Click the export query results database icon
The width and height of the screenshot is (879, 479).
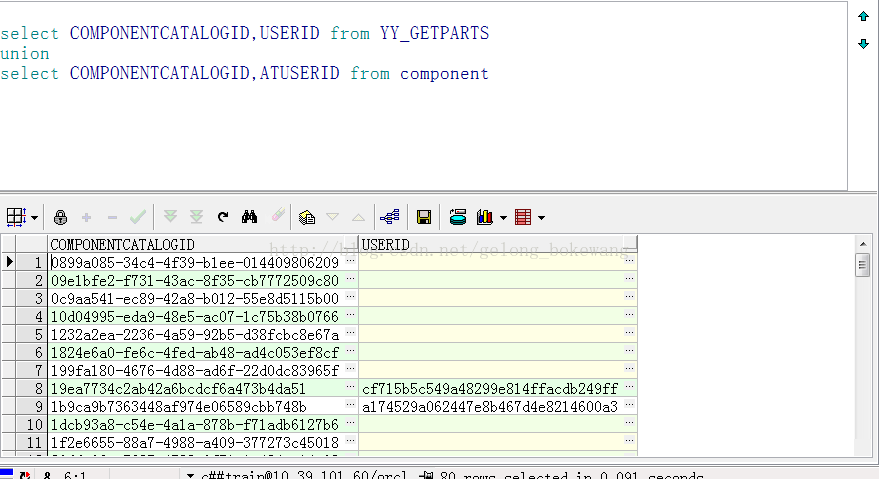(x=458, y=217)
